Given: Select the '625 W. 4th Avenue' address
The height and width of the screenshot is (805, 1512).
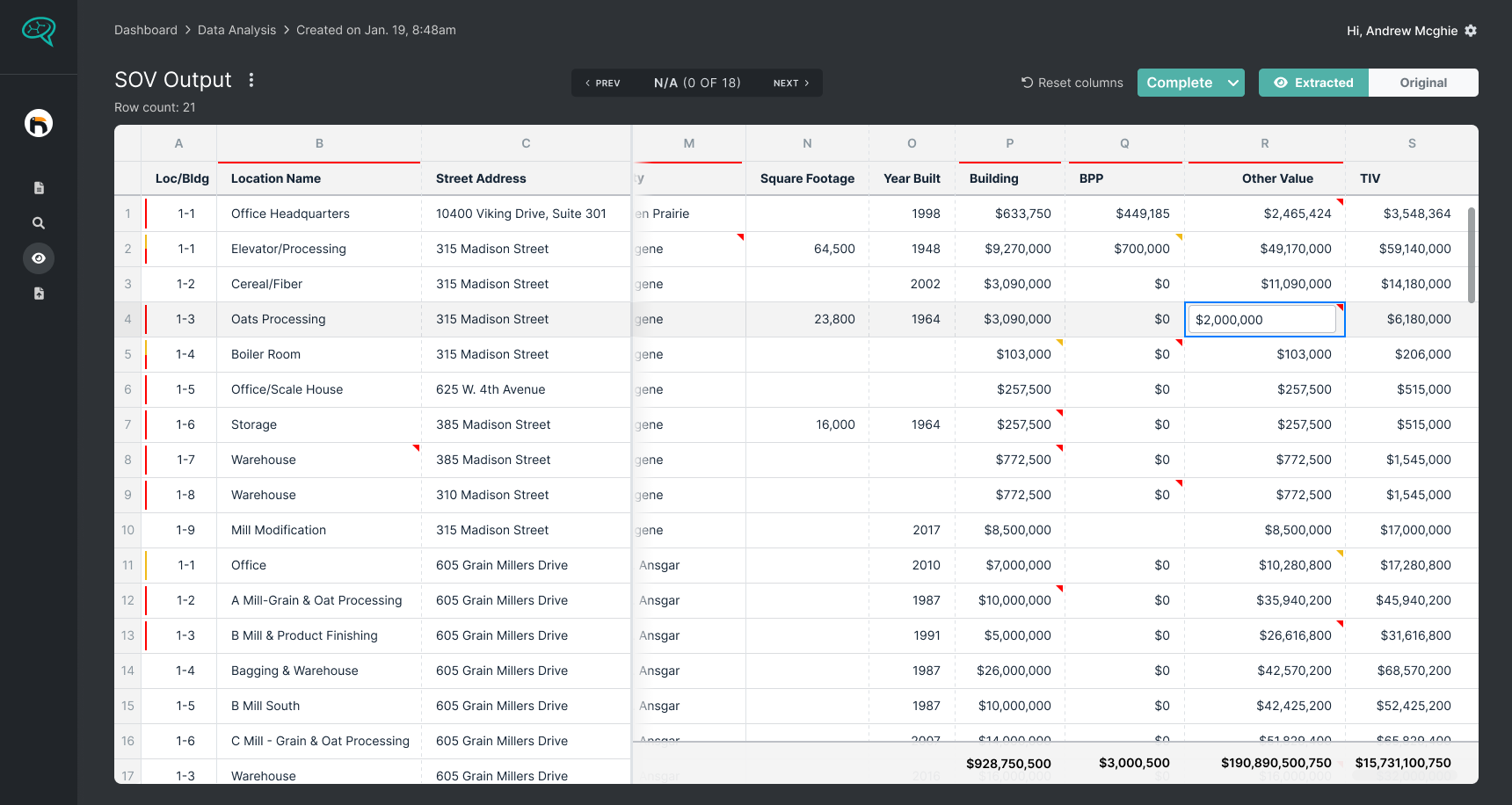Looking at the screenshot, I should (526, 389).
